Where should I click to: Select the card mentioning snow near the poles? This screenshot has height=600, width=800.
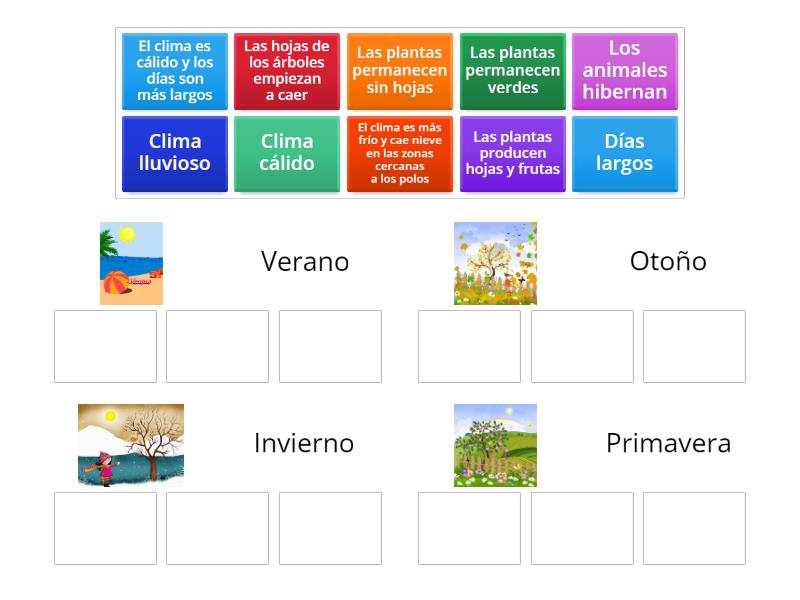coord(399,153)
